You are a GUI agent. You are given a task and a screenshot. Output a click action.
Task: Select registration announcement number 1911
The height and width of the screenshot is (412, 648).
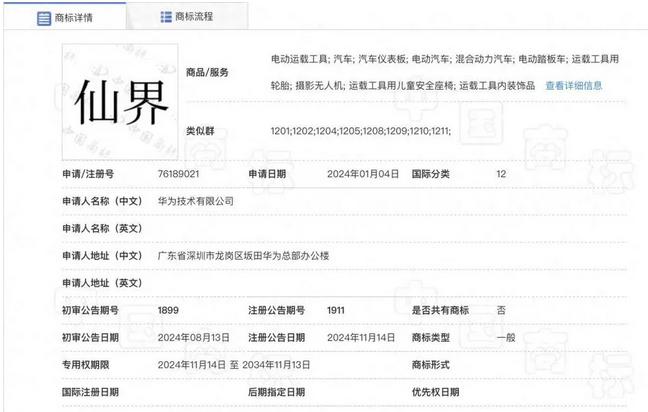pos(336,310)
